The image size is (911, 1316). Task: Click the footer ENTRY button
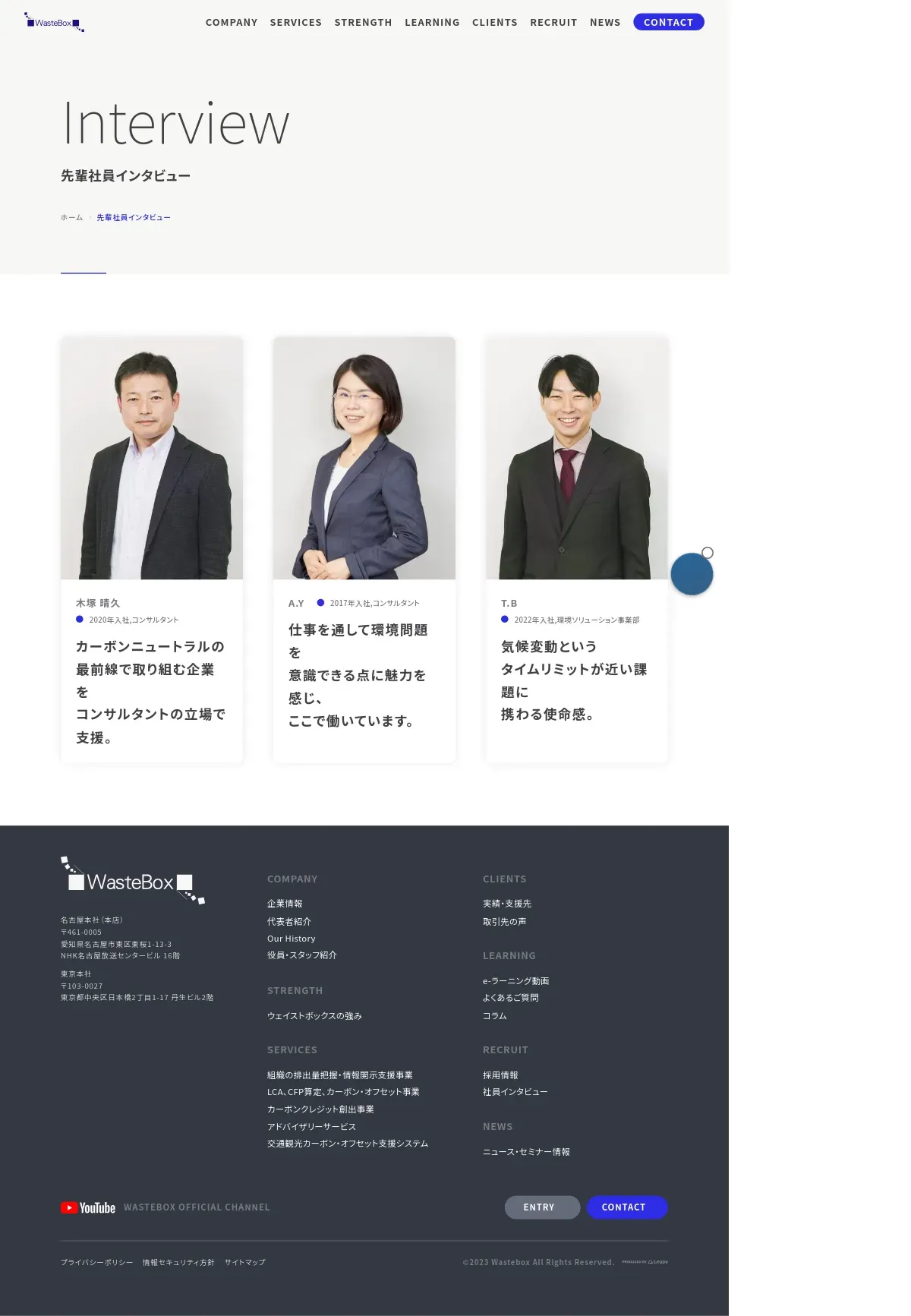coord(542,1207)
